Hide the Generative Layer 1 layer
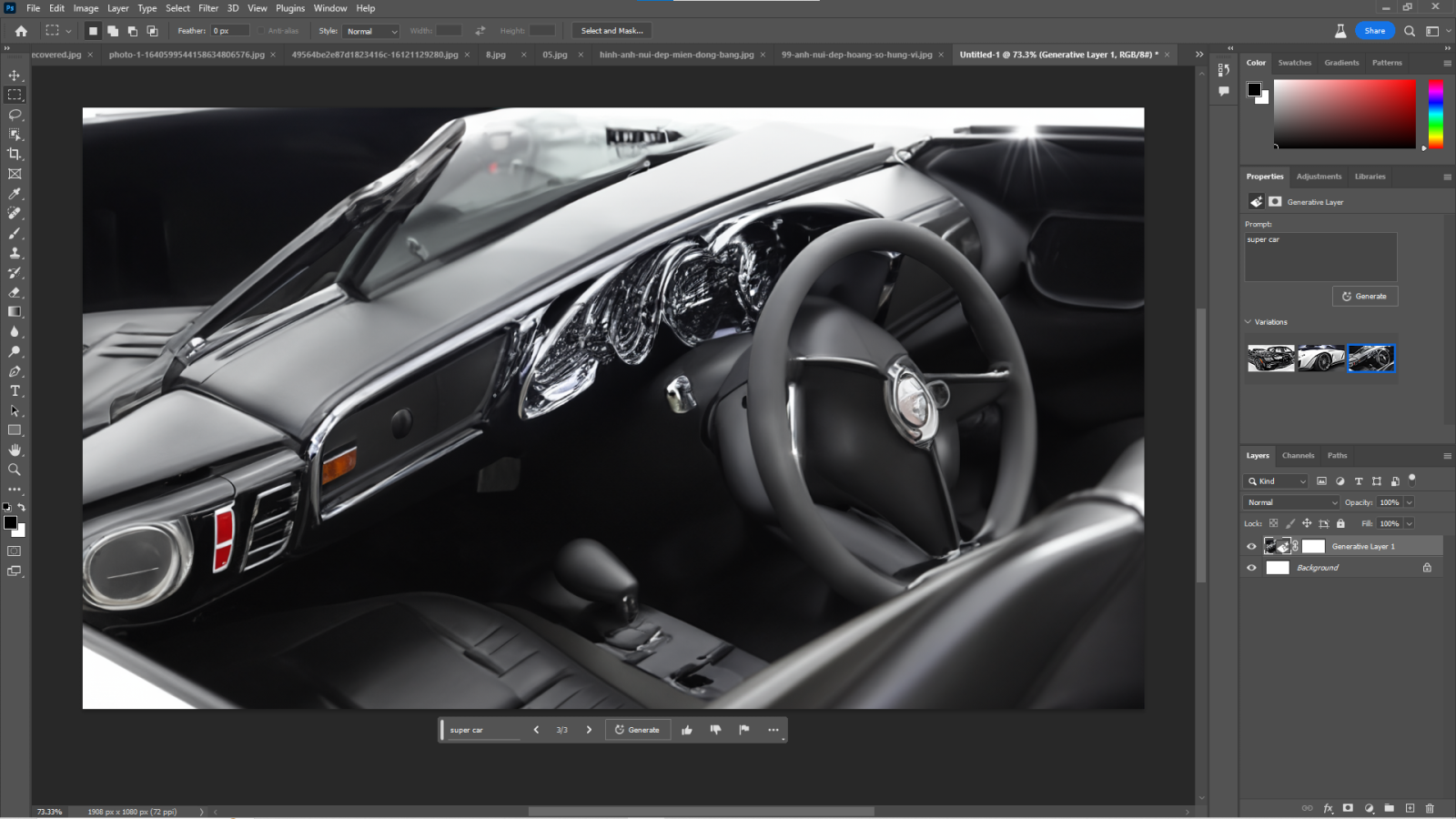1456x819 pixels. [1251, 547]
